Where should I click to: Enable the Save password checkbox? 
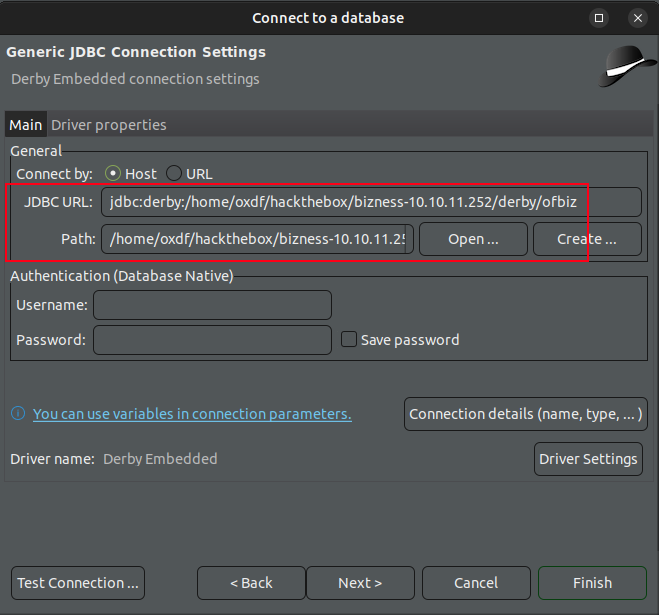349,339
